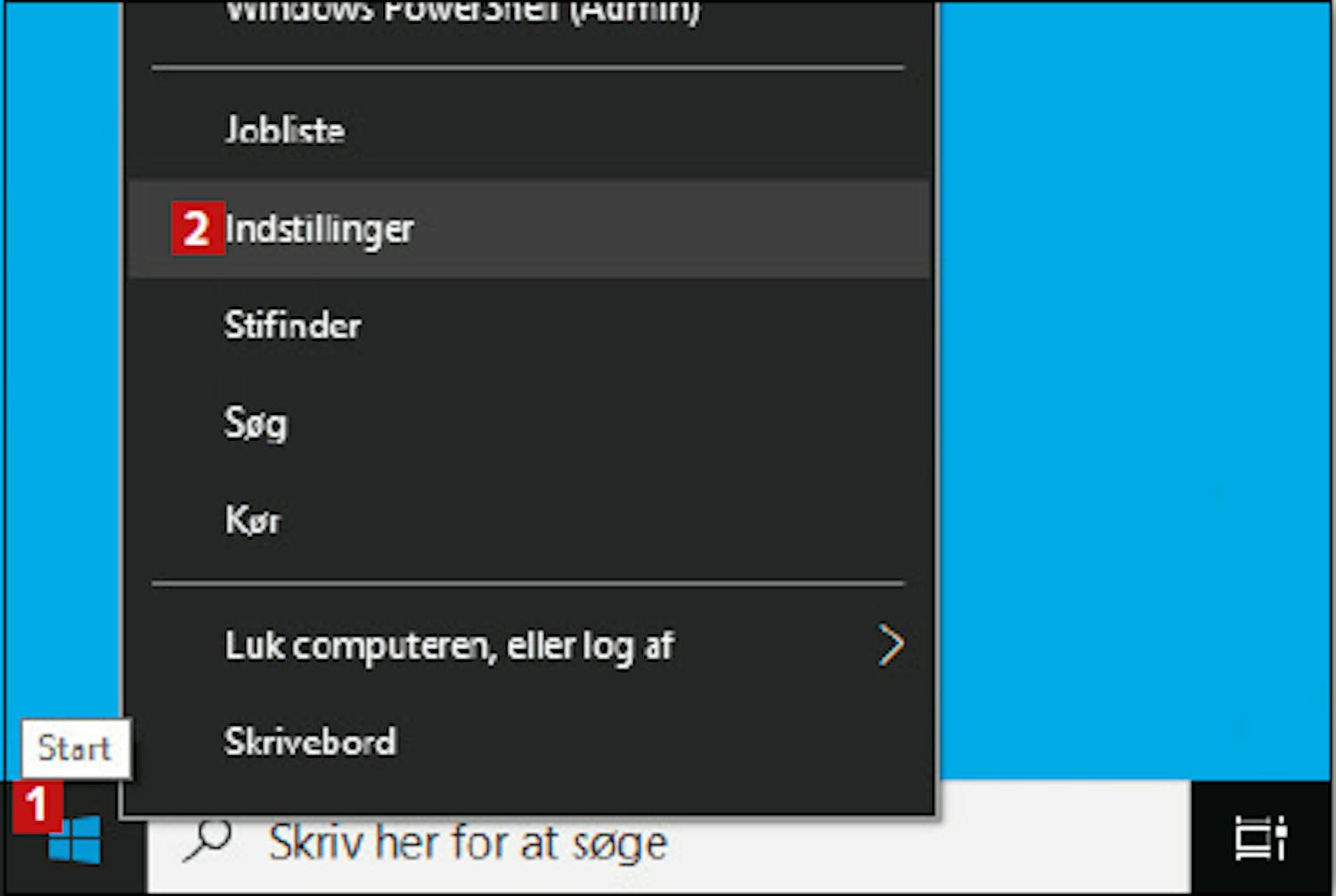Select Indstillinger from the menu

(529, 229)
